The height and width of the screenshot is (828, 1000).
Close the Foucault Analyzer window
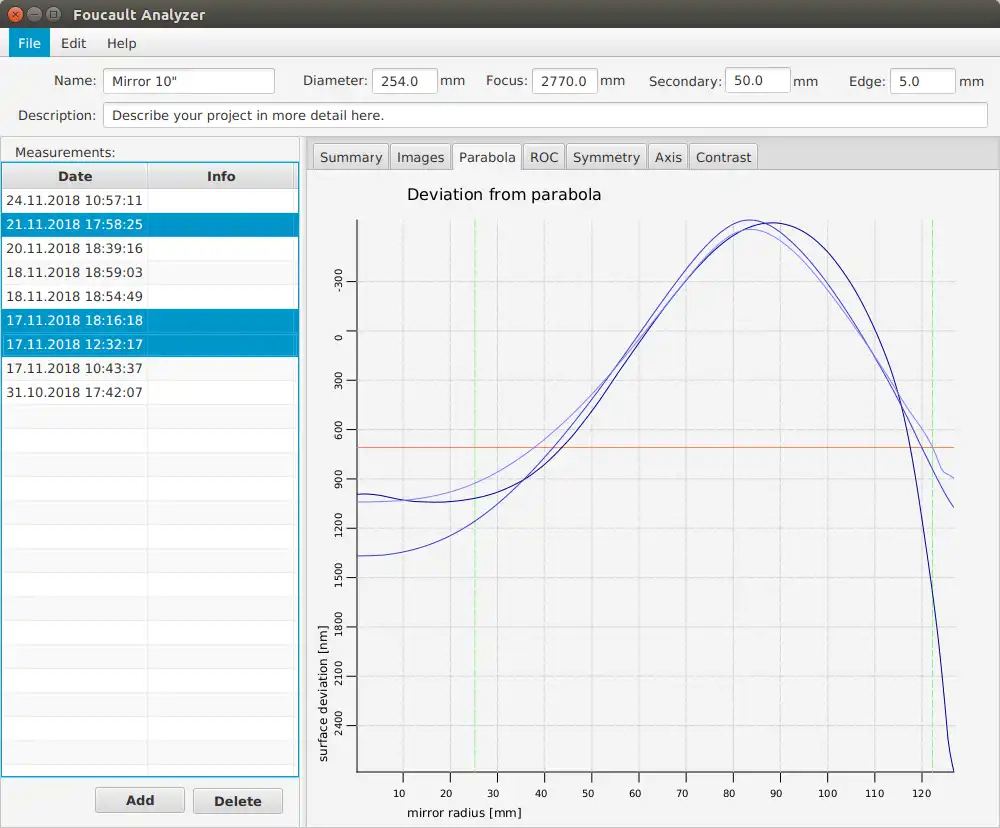pos(16,15)
